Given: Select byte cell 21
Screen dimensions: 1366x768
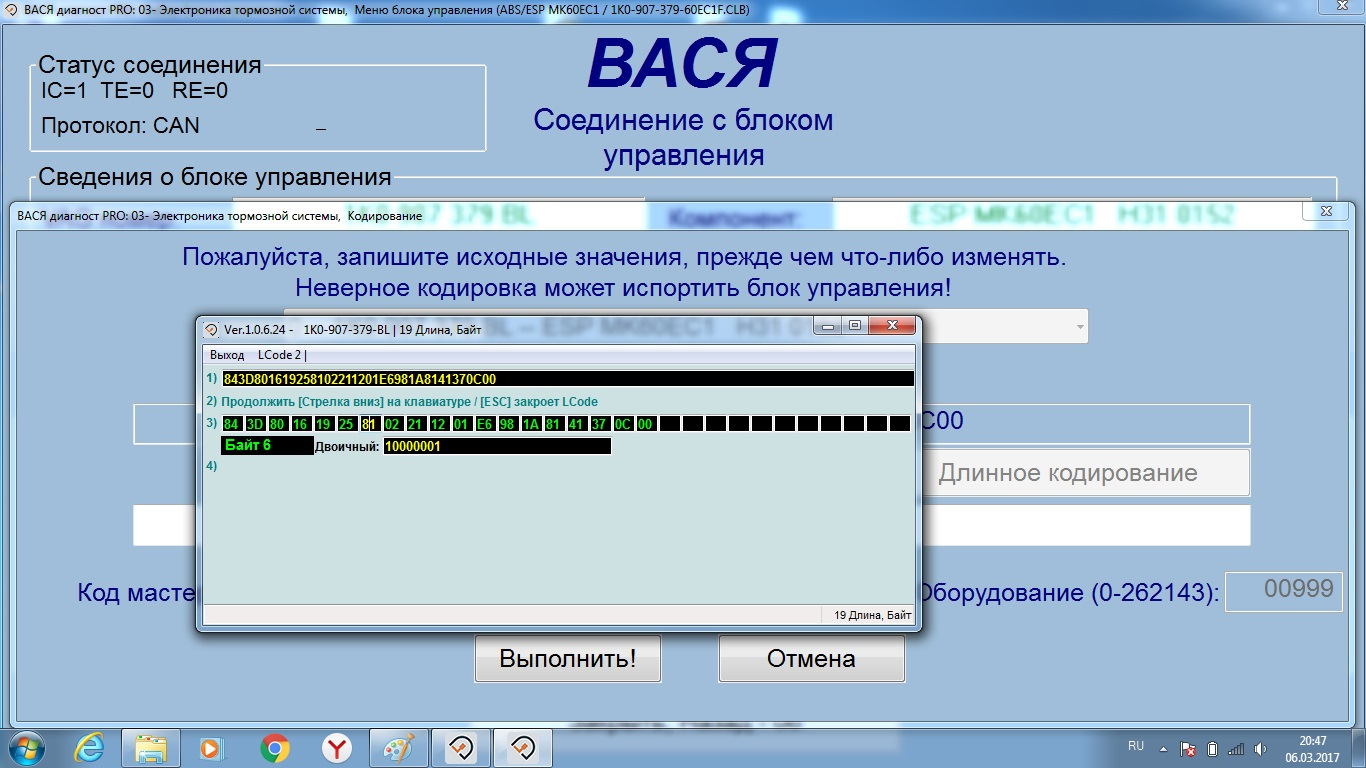Looking at the screenshot, I should click(x=416, y=424).
